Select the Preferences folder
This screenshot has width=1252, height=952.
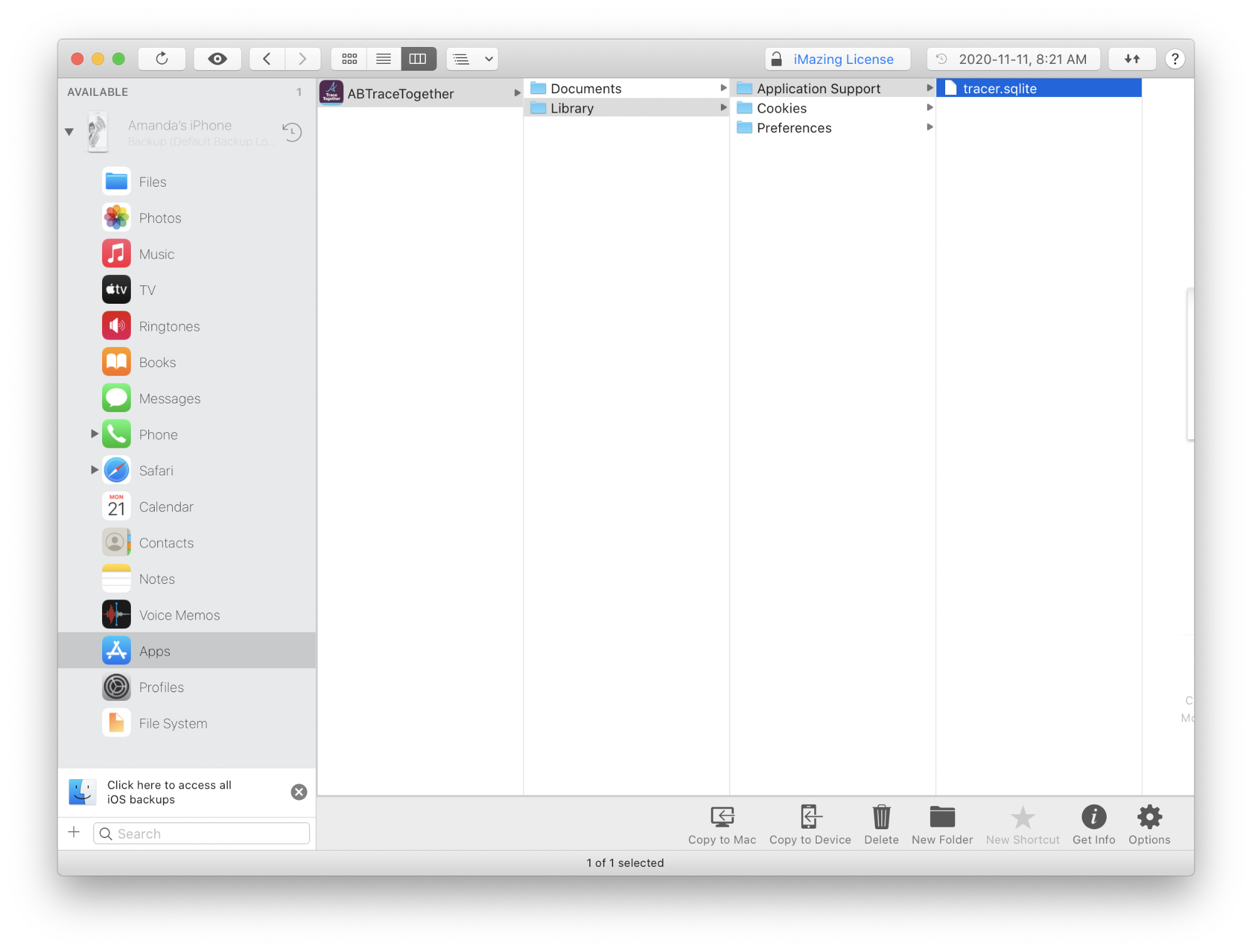coord(832,128)
